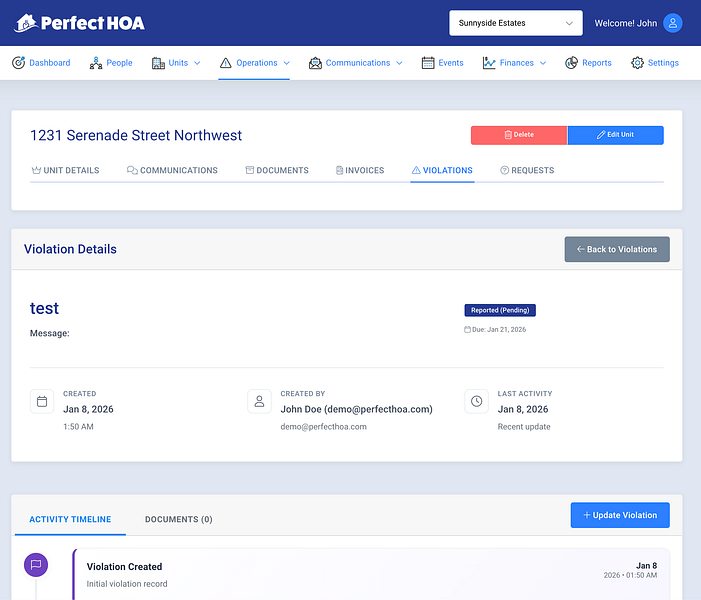Screen dimensions: 701x600
Task: Expand the Communications menu chevron
Action: [399, 63]
